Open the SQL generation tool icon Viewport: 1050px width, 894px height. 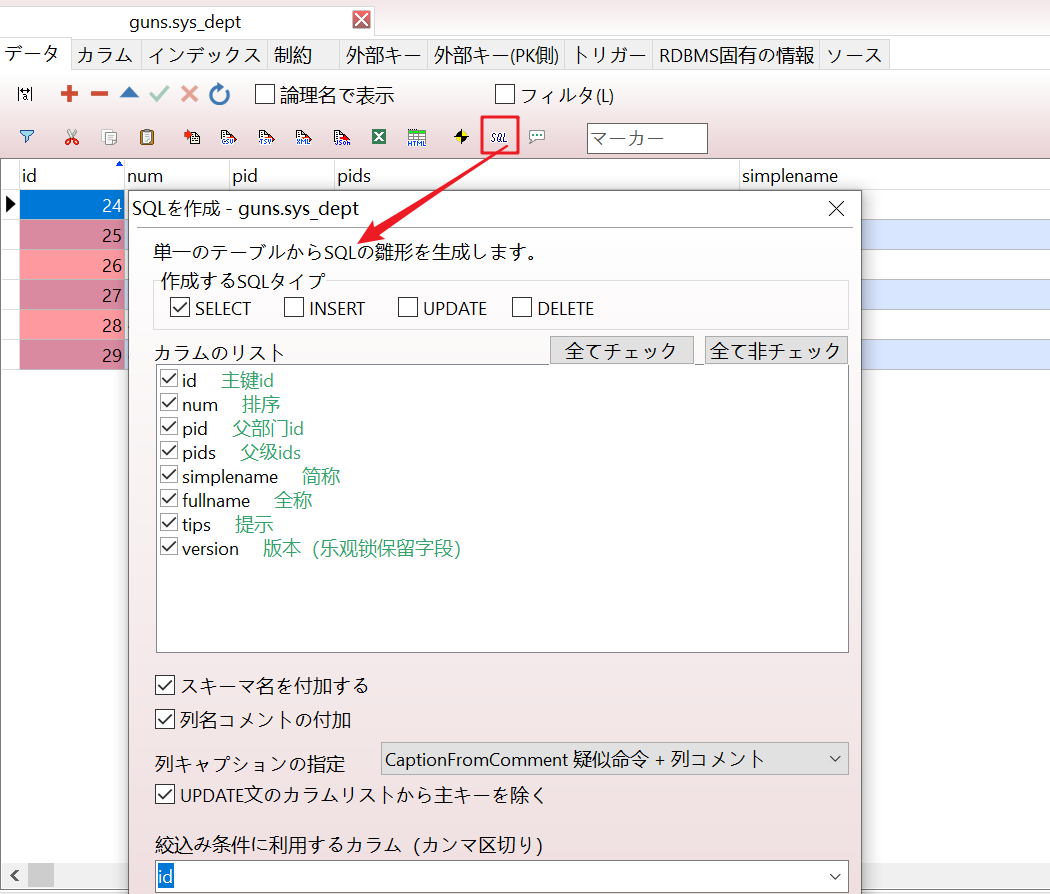[499, 137]
